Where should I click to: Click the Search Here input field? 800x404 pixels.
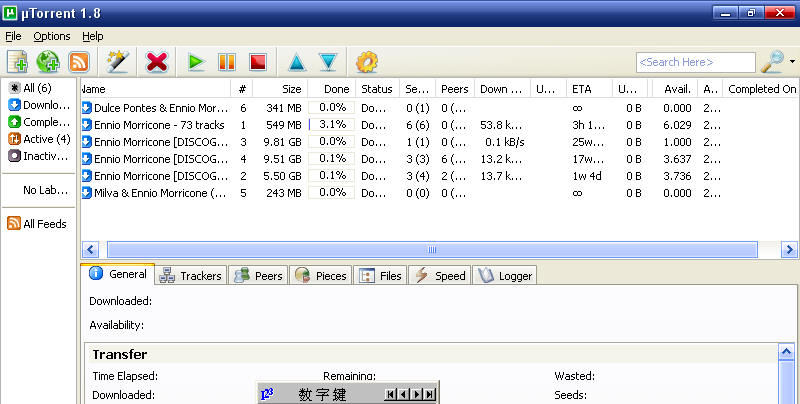click(695, 62)
